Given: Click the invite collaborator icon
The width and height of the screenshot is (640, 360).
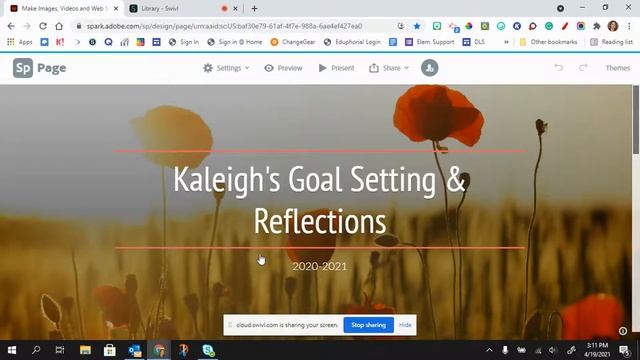Looking at the screenshot, I should click(x=429, y=68).
